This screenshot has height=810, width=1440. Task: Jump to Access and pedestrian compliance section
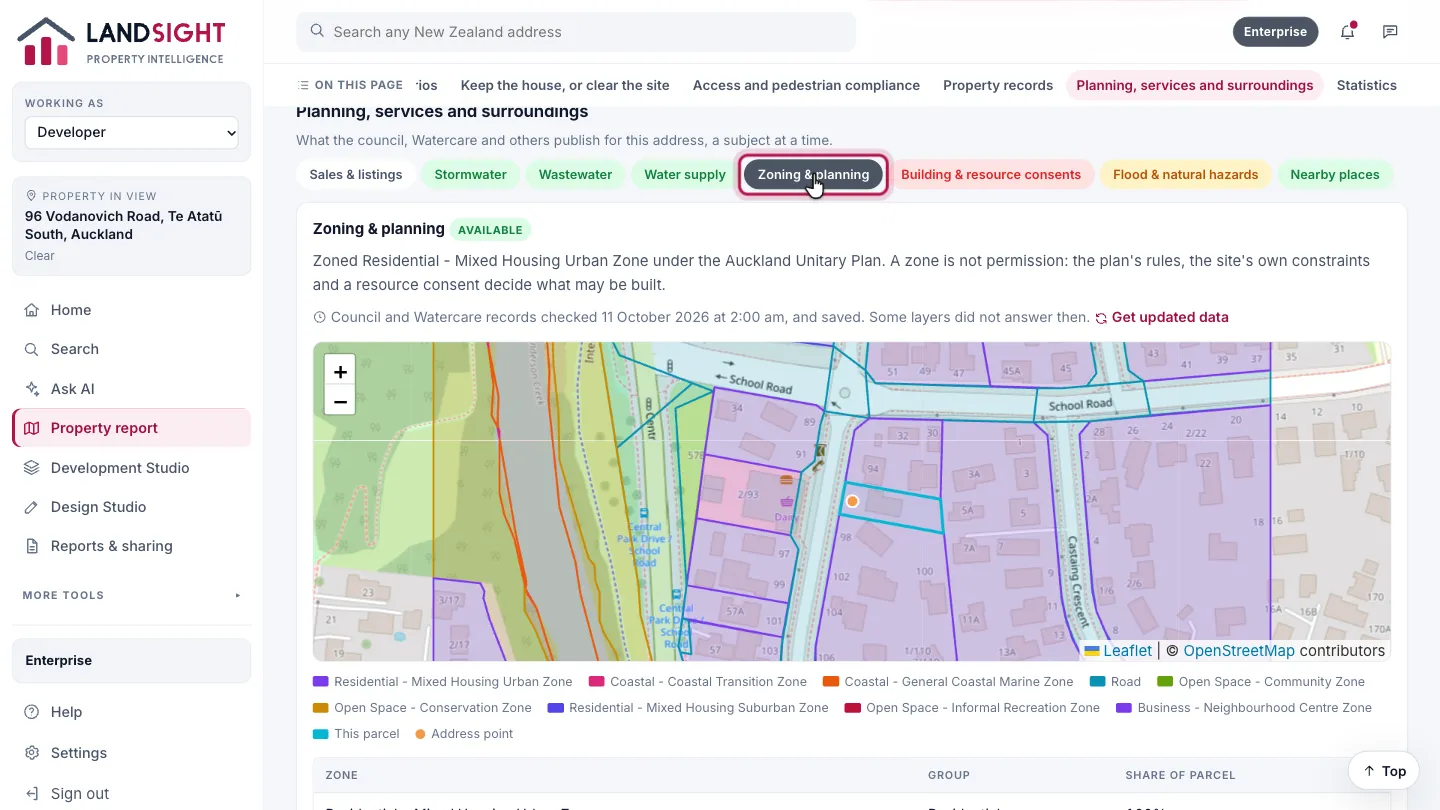click(x=806, y=85)
